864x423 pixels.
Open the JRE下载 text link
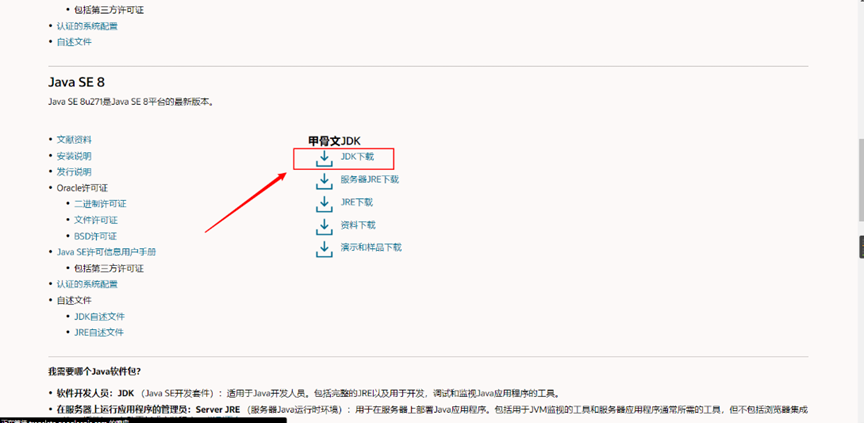pos(357,202)
